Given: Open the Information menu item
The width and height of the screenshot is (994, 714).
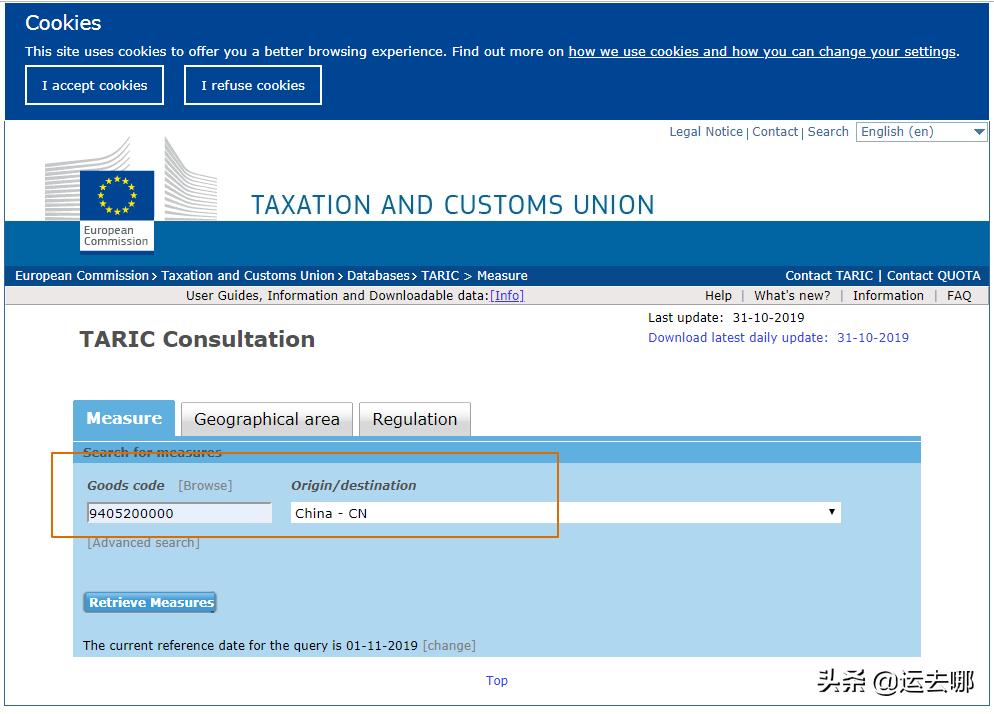Looking at the screenshot, I should pos(888,295).
